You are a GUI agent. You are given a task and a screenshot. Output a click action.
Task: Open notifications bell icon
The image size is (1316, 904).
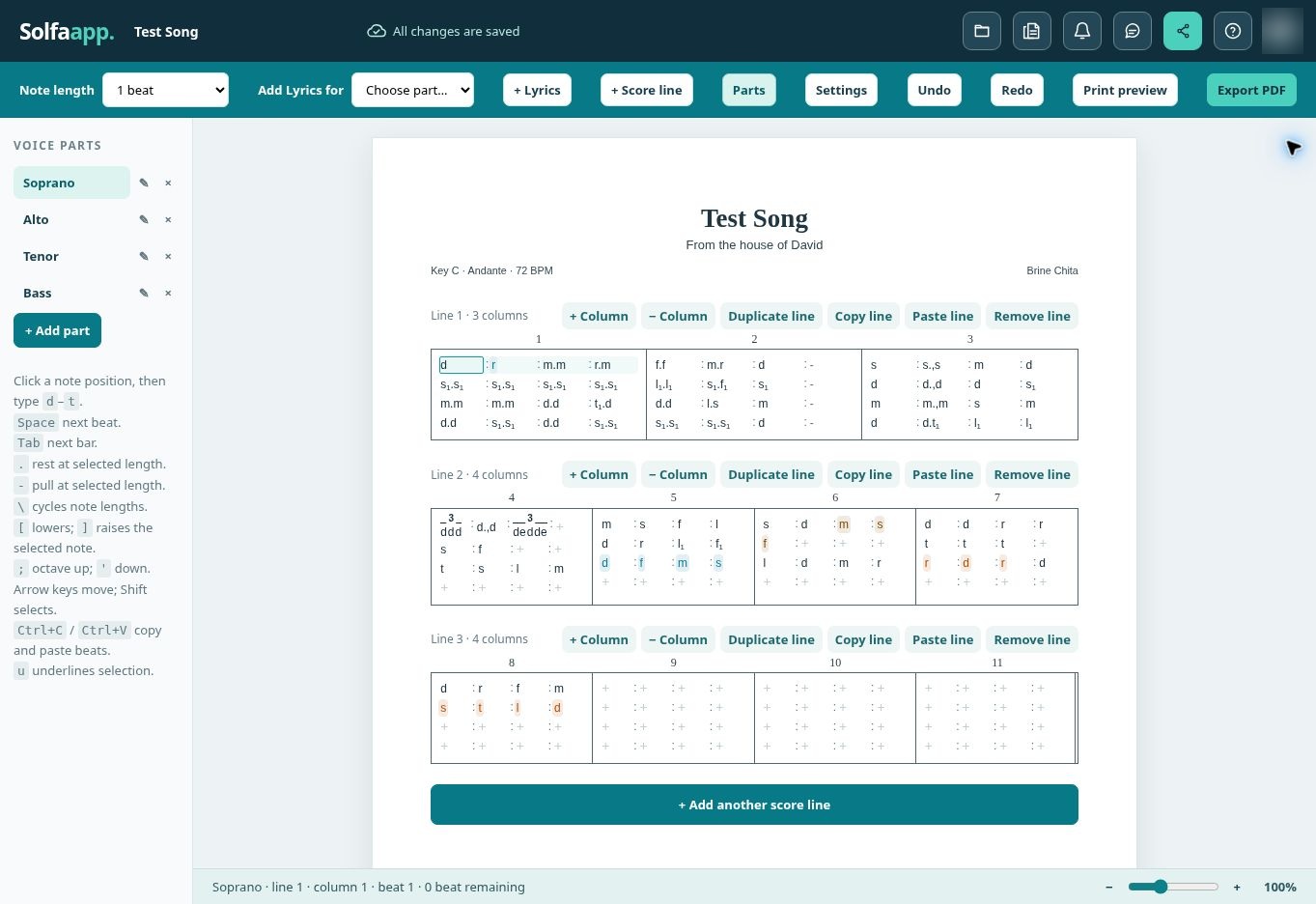click(x=1082, y=31)
